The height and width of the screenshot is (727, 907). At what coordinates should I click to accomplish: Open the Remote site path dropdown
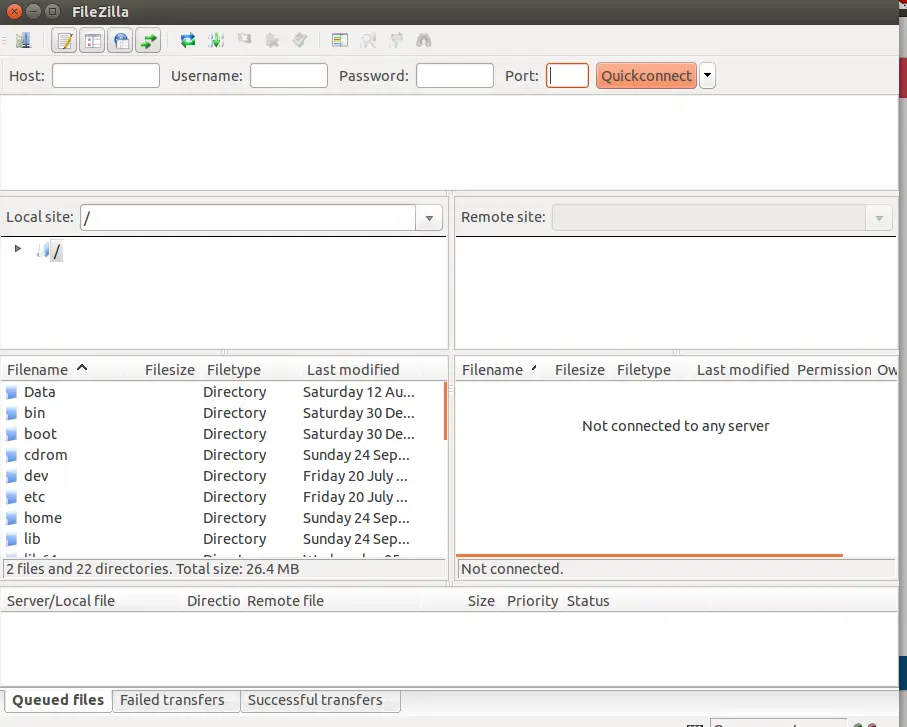[x=879, y=218]
